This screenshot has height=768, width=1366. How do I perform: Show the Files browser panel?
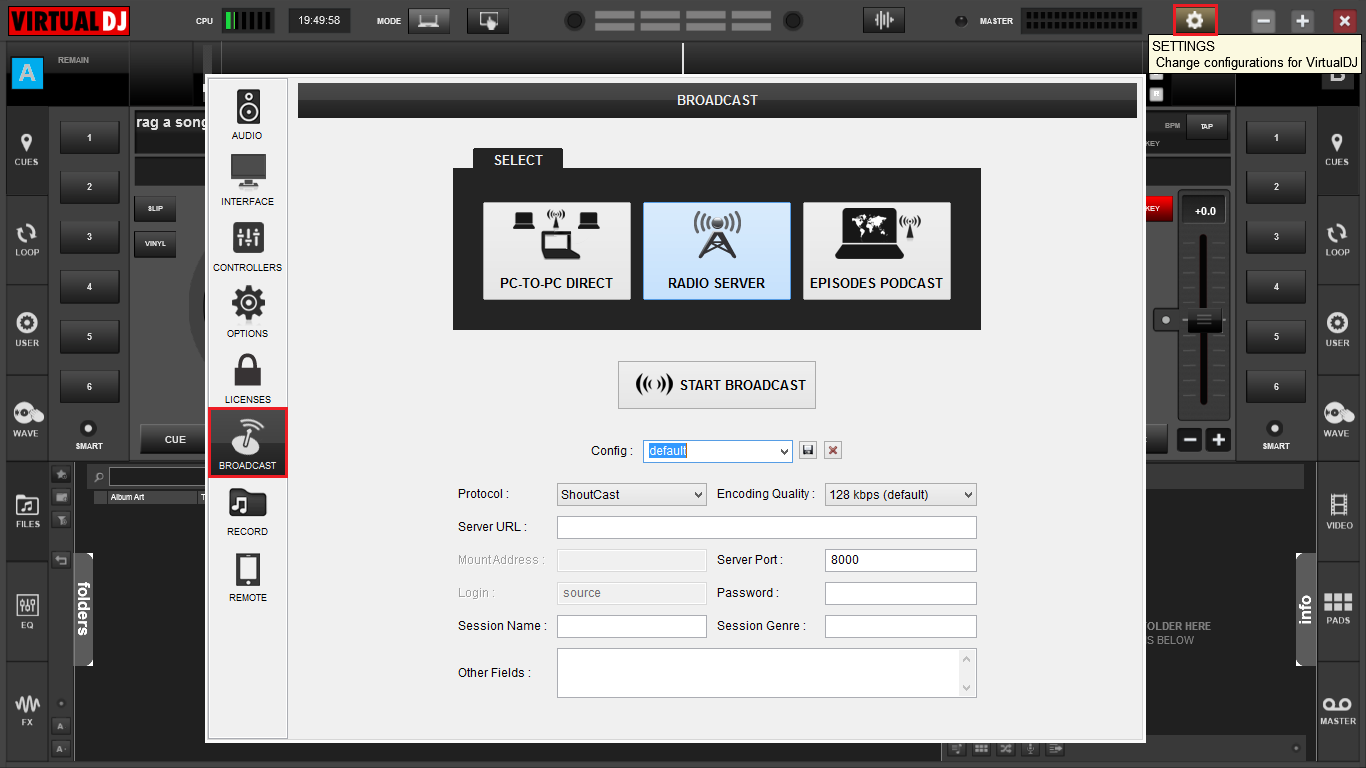click(x=27, y=511)
